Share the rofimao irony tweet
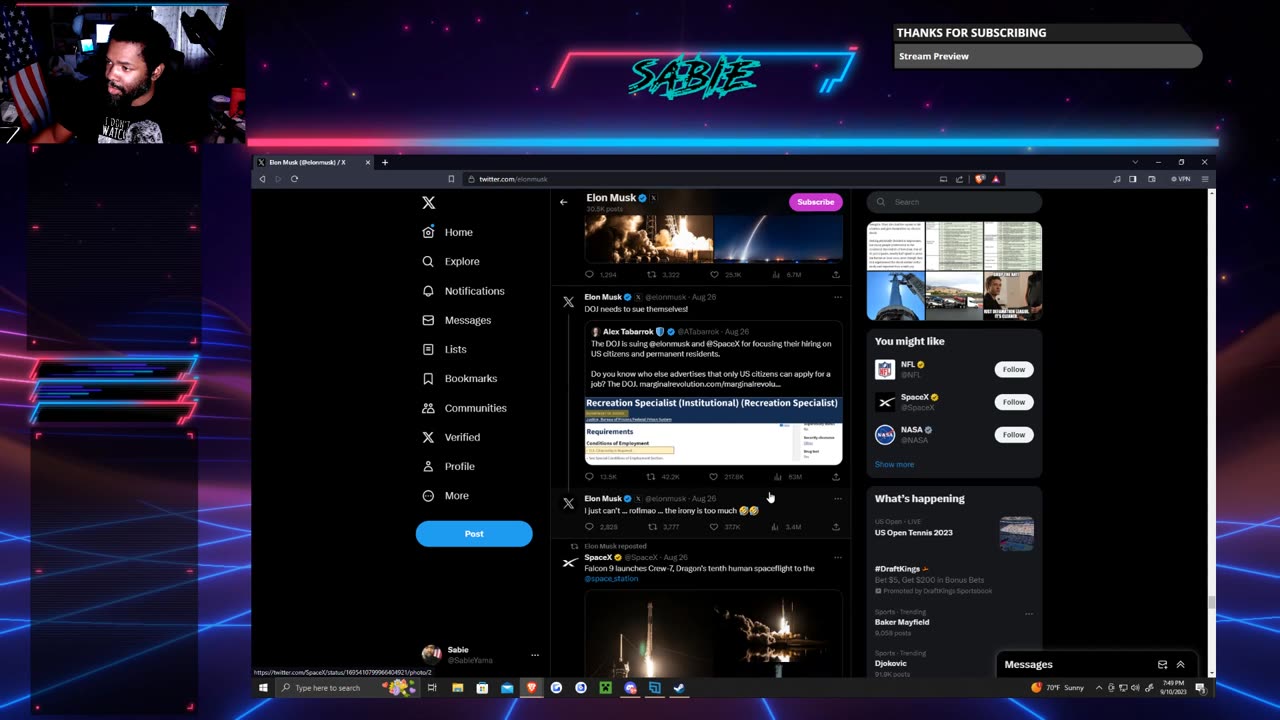 pyautogui.click(x=836, y=526)
